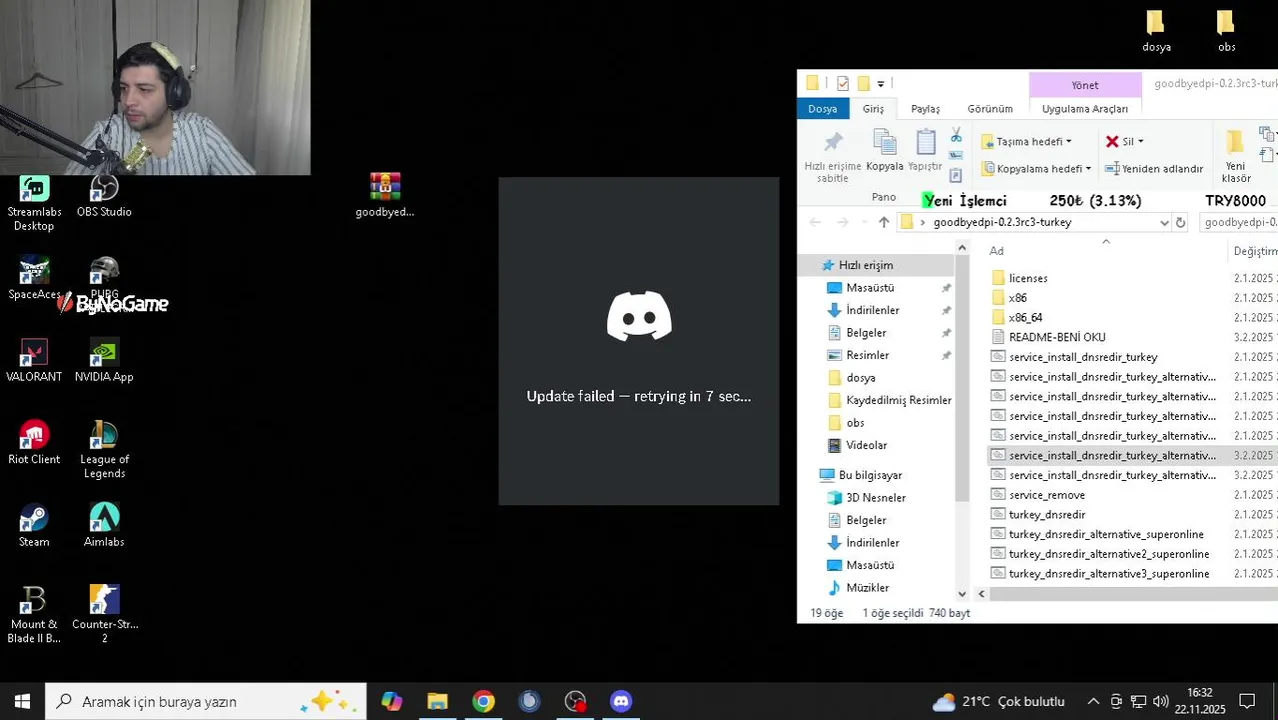Open the Sil dropdown arrow
1278x720 pixels.
click(1140, 141)
